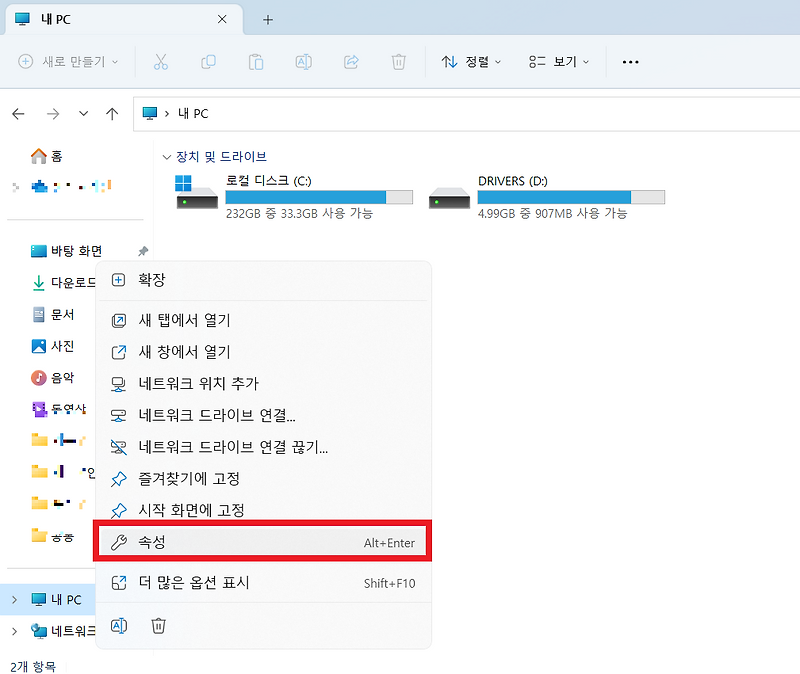Click the Copy icon in the toolbar
The width and height of the screenshot is (800, 674).
(x=208, y=61)
